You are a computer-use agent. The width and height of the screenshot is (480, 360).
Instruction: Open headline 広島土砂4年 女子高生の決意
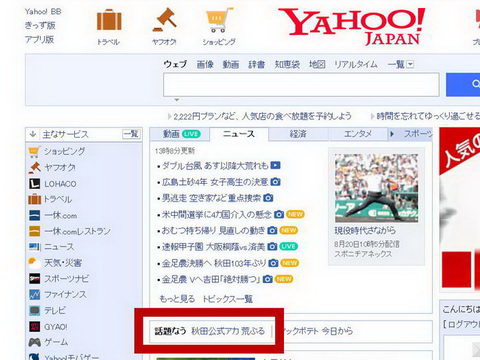[x=215, y=182]
